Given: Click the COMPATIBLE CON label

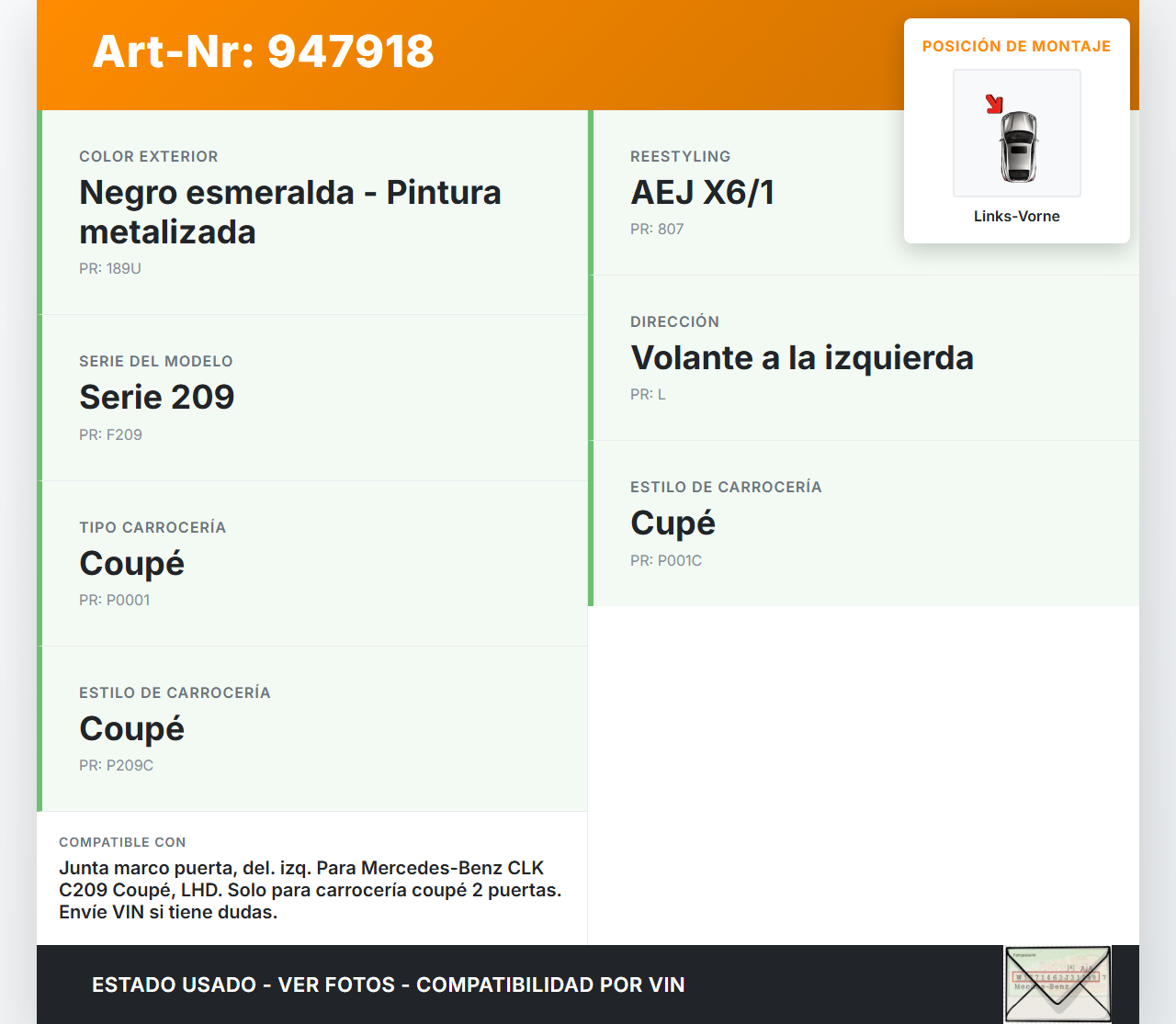Looking at the screenshot, I should pos(122,842).
